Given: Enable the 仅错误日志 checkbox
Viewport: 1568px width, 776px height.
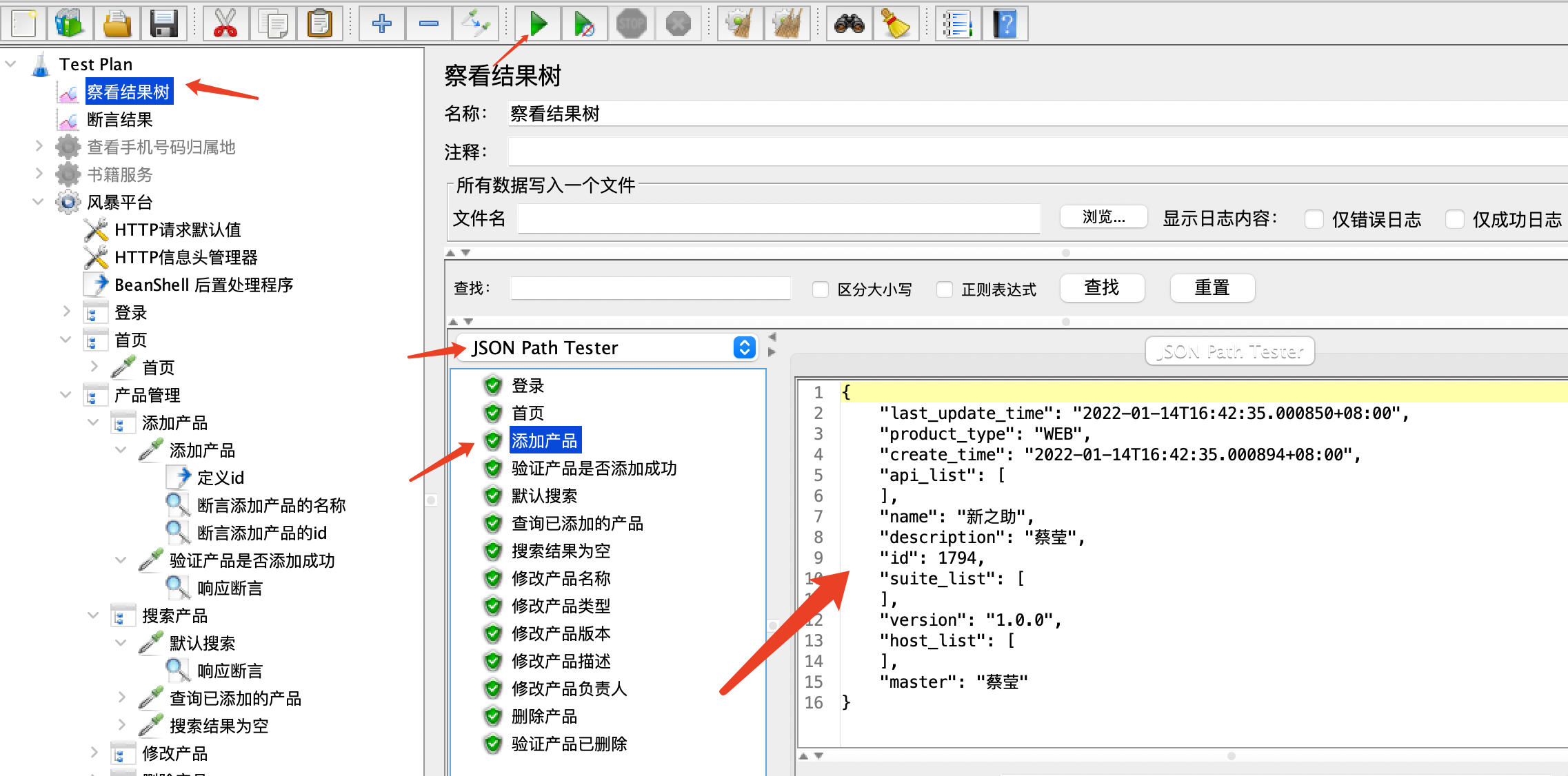Looking at the screenshot, I should point(1314,220).
